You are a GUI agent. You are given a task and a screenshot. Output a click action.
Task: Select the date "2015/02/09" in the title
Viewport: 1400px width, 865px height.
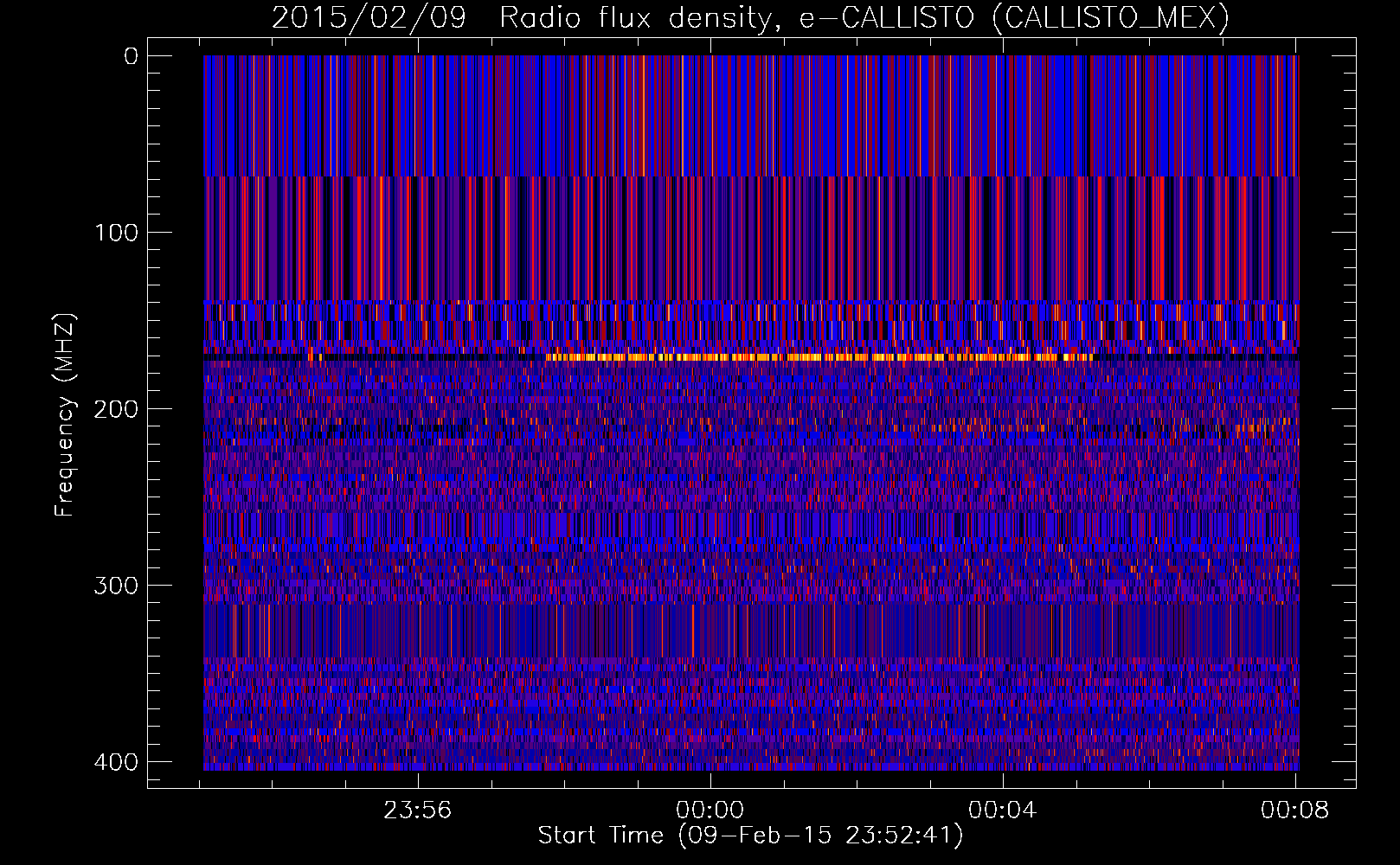369,17
